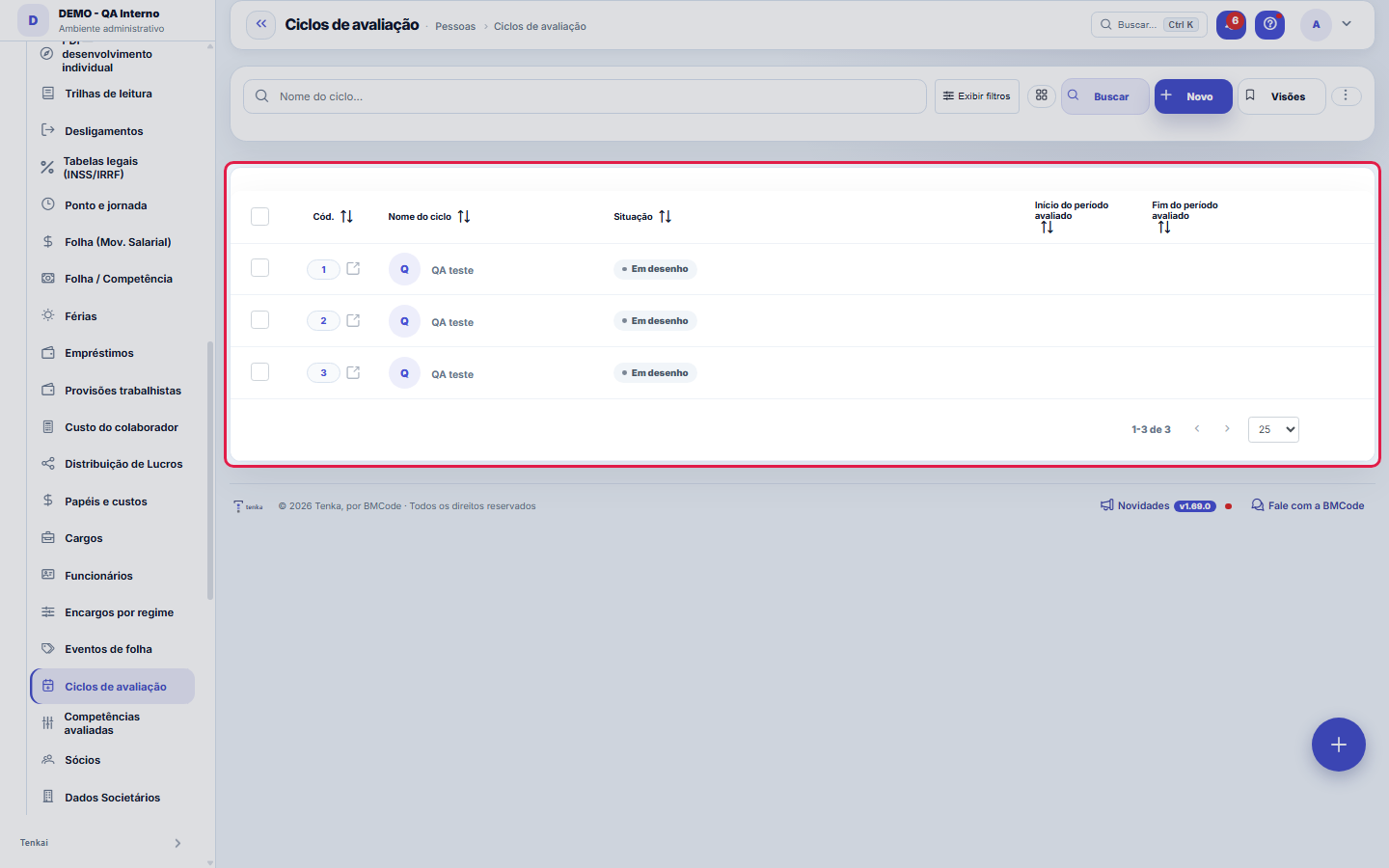This screenshot has height=868, width=1389.
Task: Open Funcionários in sidebar
Action: (98, 576)
